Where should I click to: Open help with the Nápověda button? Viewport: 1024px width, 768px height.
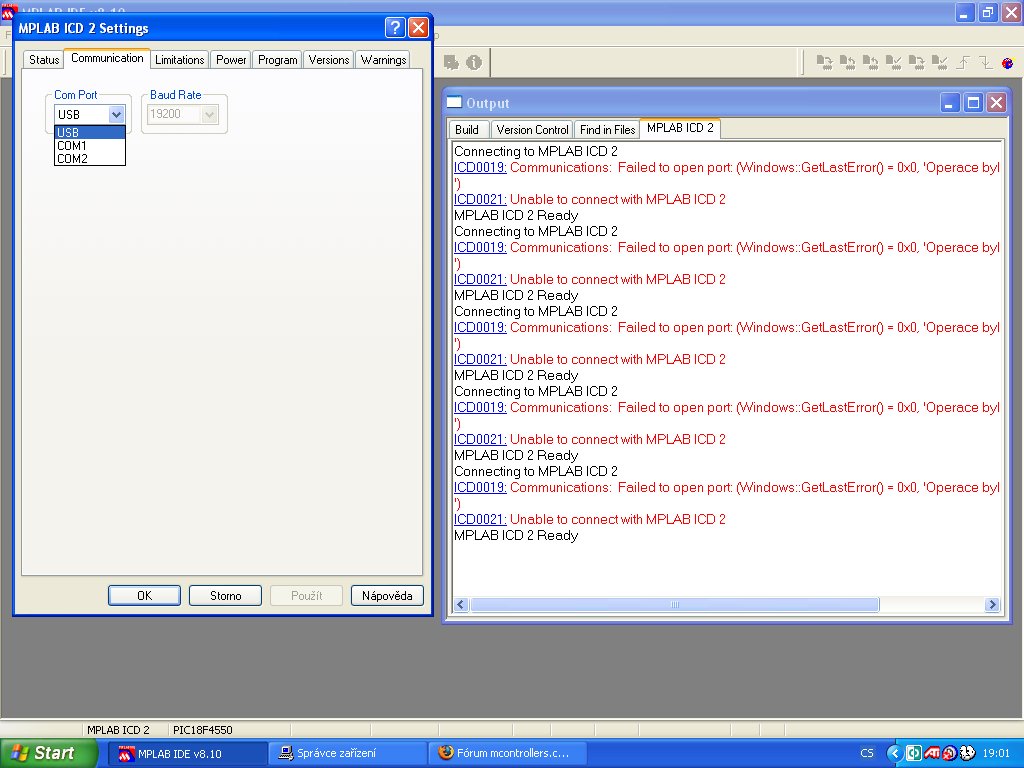(387, 596)
